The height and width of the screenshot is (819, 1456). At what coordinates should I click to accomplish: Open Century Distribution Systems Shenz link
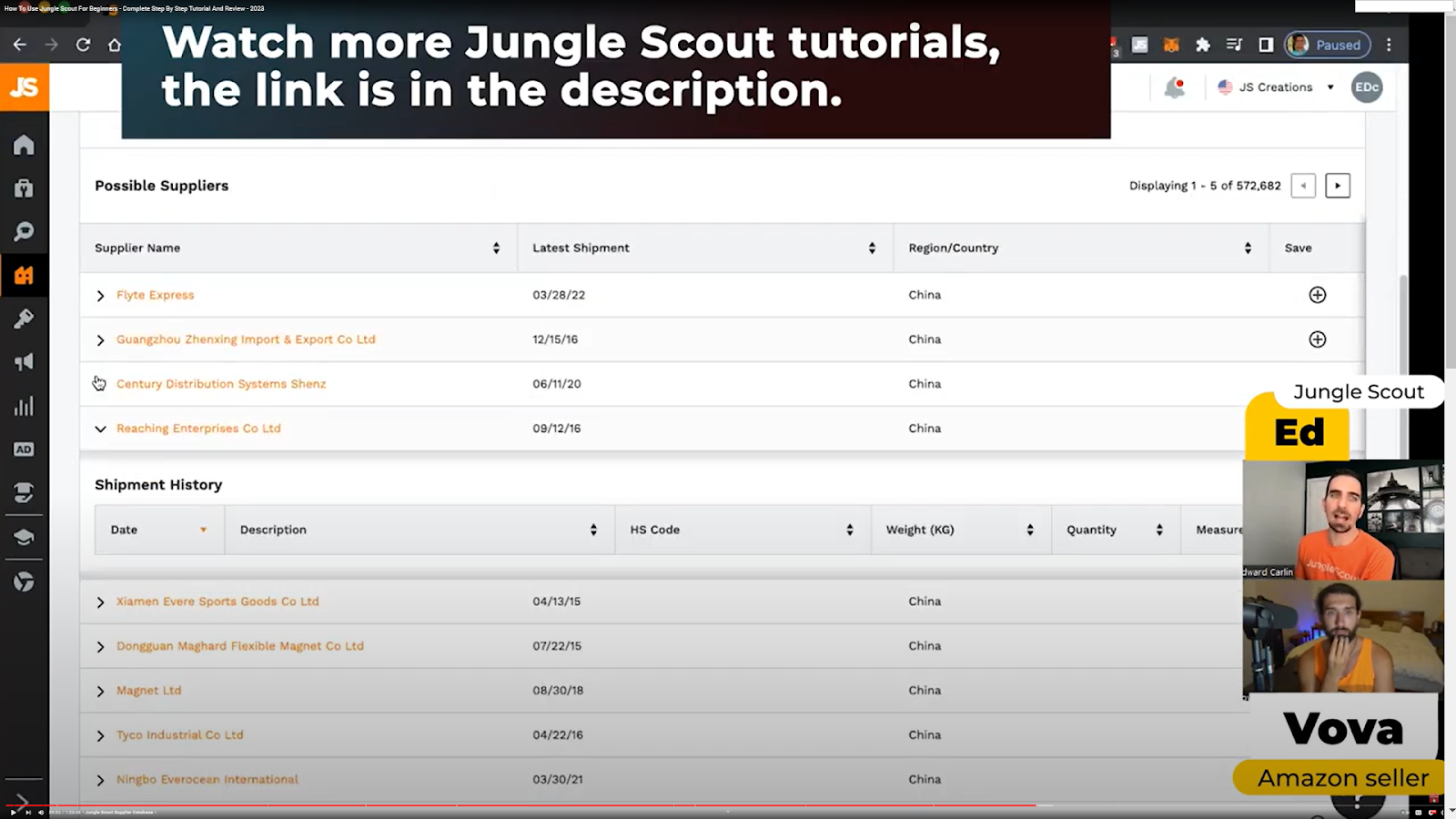coord(221,384)
